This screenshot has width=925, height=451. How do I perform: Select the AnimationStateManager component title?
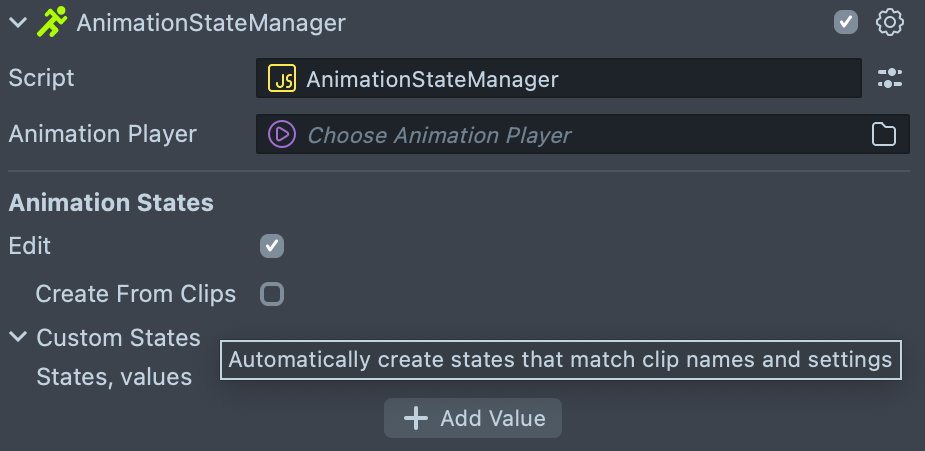pyautogui.click(x=211, y=22)
